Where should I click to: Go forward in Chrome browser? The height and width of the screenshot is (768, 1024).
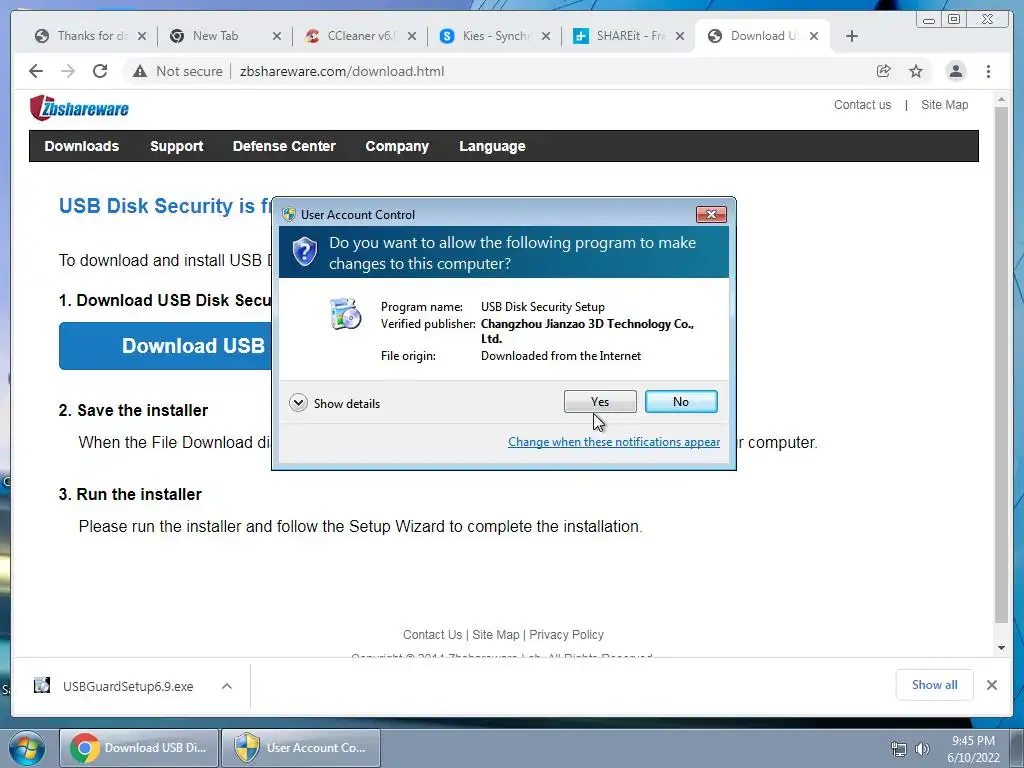click(68, 71)
